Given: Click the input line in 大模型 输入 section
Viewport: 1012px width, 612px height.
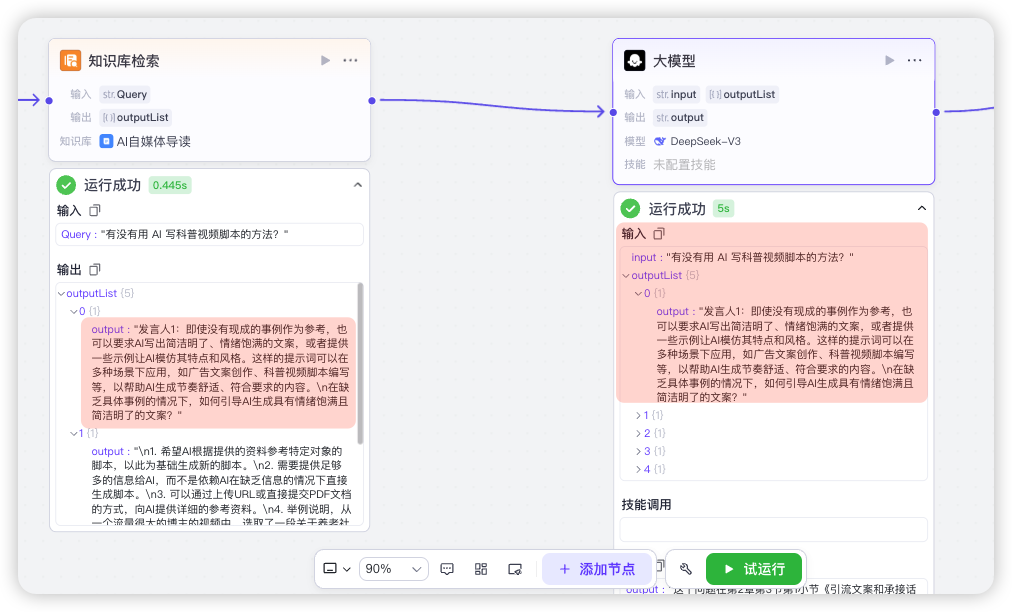Looking at the screenshot, I should 742,257.
